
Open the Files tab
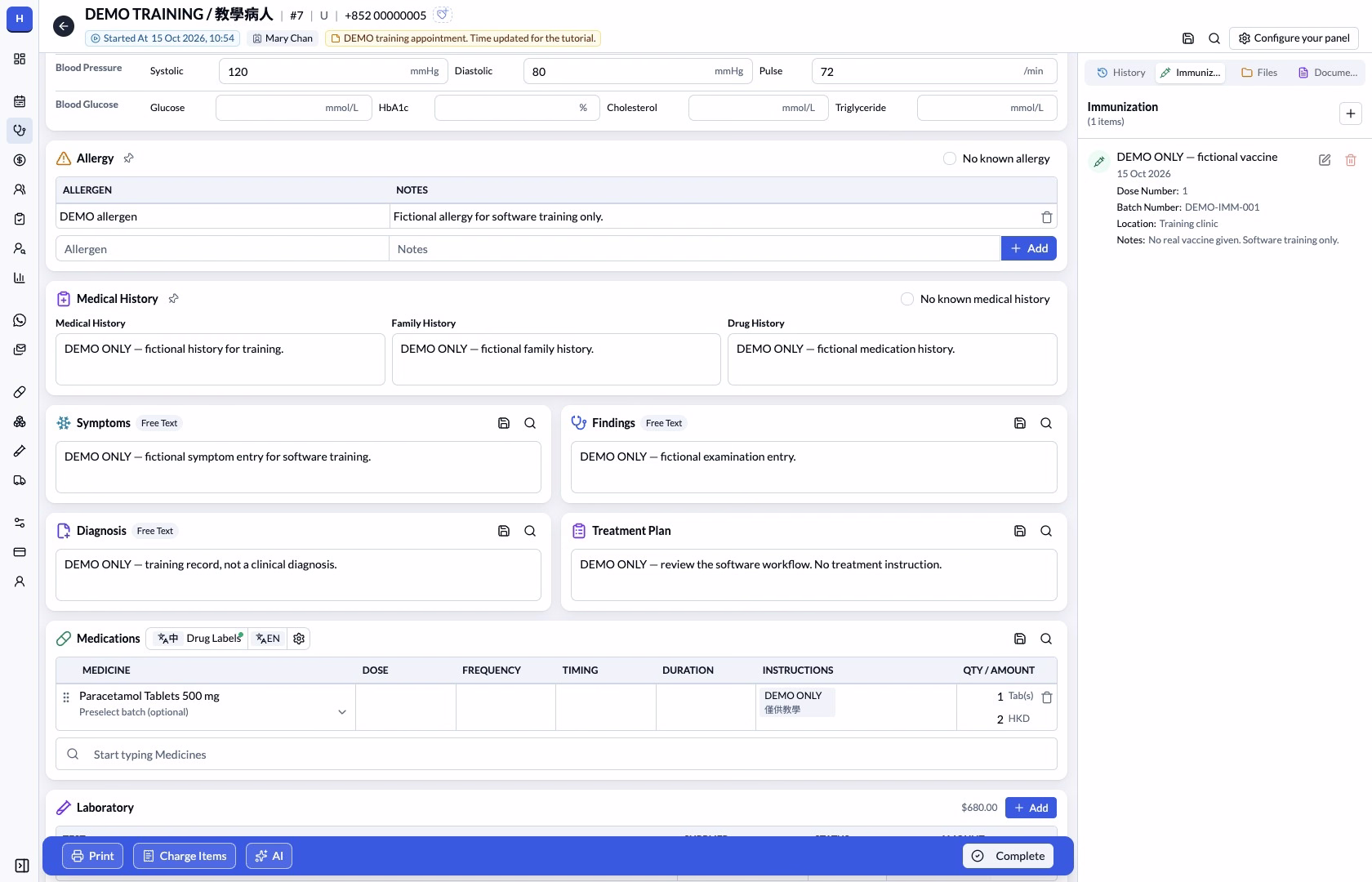[x=1258, y=73]
